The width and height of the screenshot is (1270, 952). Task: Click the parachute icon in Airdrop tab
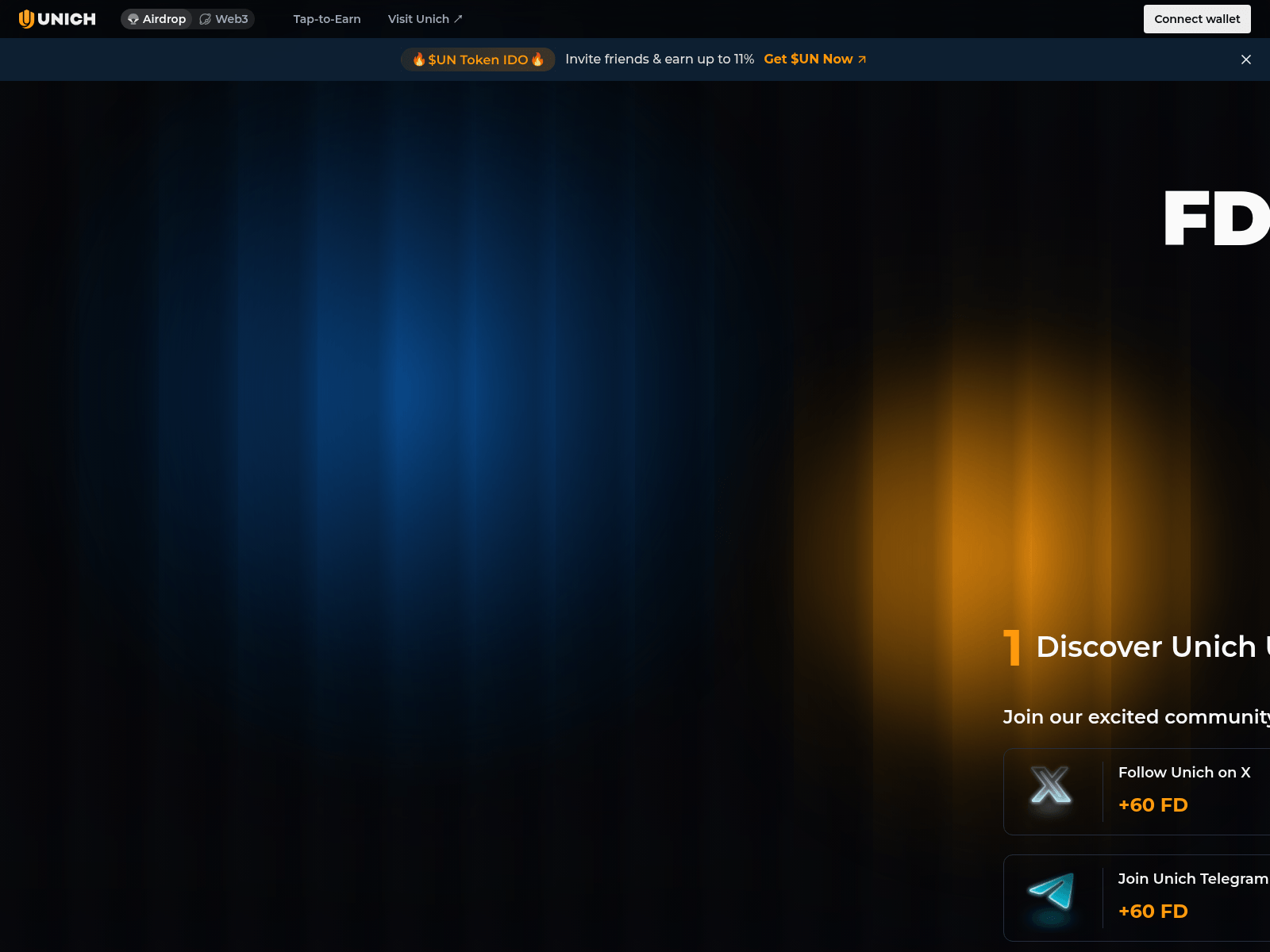[133, 19]
